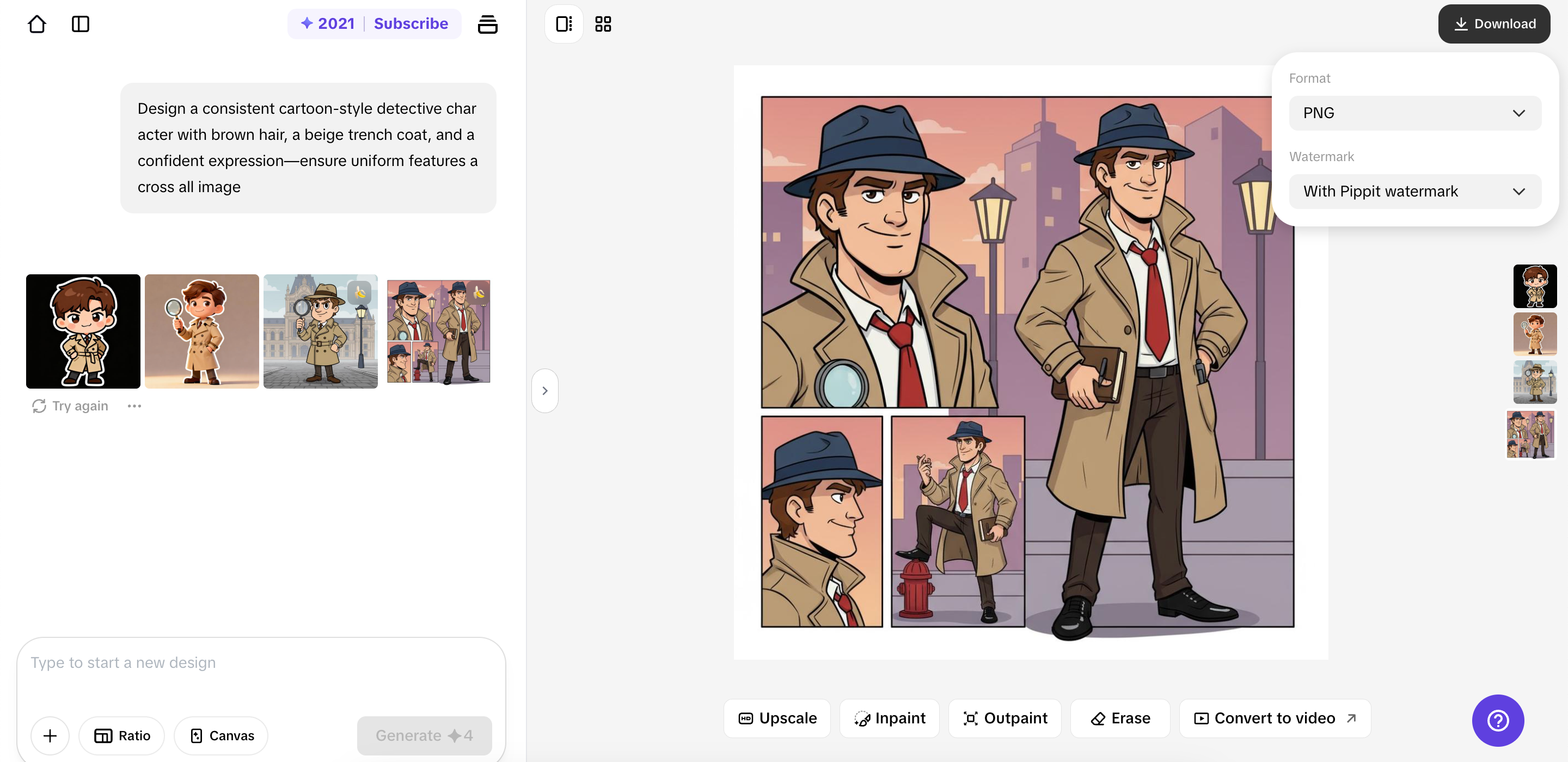Viewport: 1568px width, 762px height.
Task: Open the PNG format dropdown
Action: (x=1414, y=113)
